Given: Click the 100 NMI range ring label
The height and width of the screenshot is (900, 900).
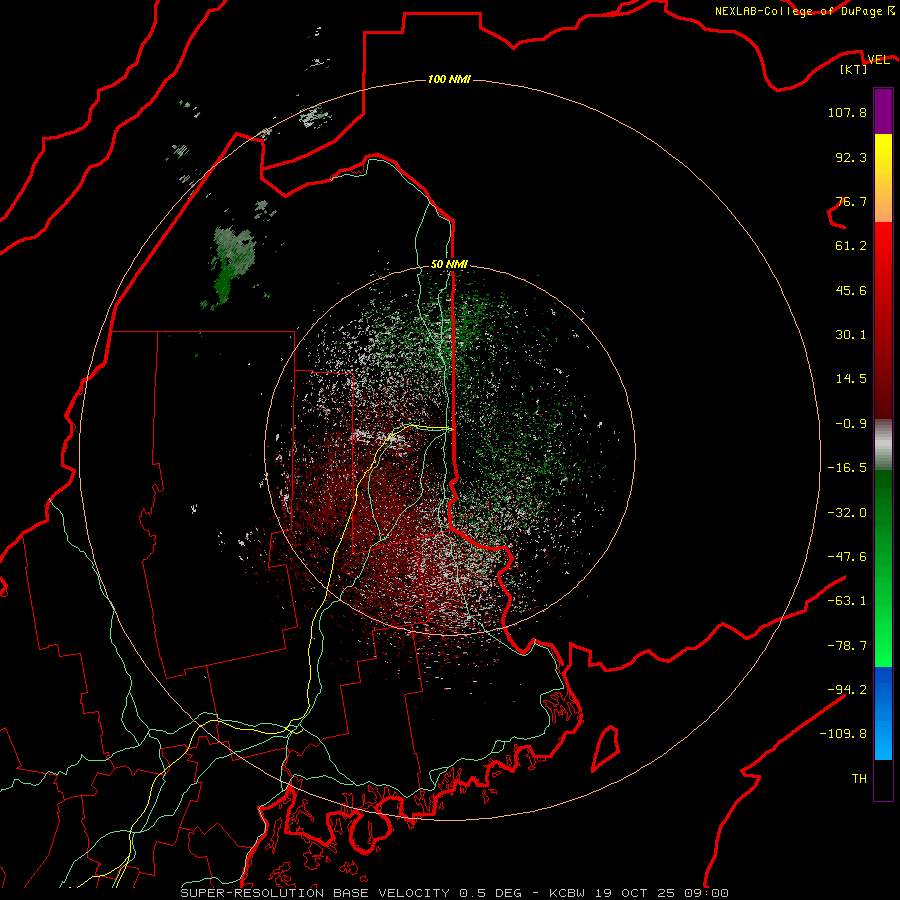Looking at the screenshot, I should (x=449, y=79).
